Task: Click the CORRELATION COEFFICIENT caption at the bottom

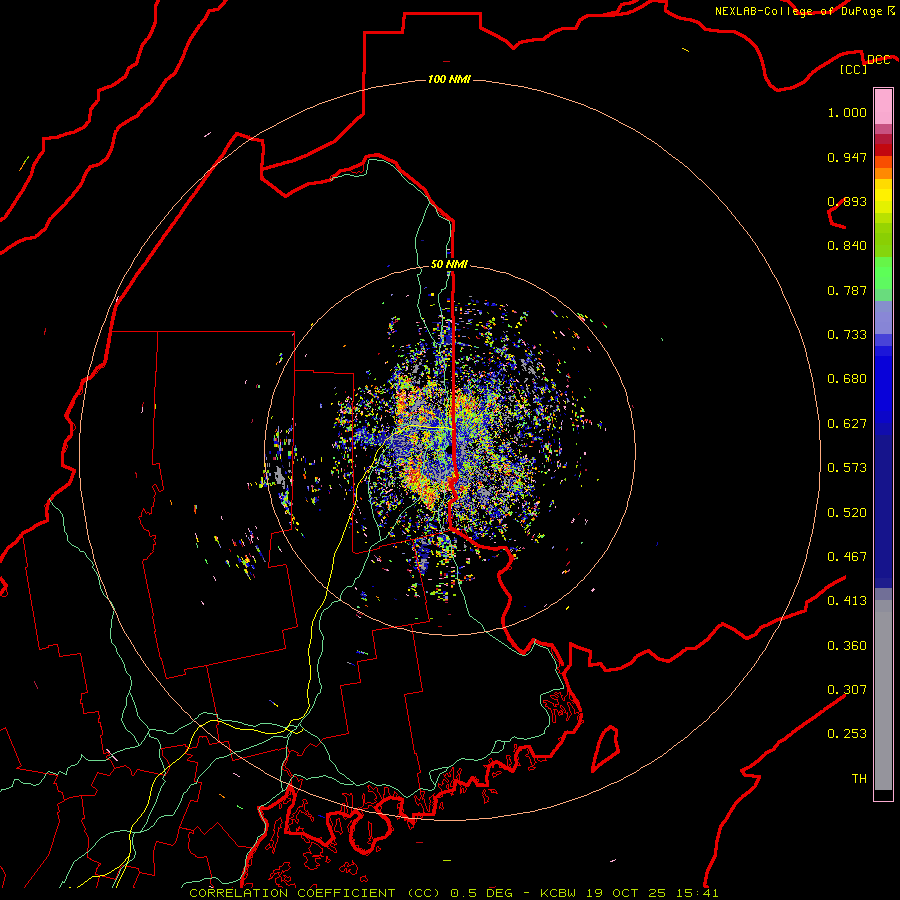Action: [453, 893]
